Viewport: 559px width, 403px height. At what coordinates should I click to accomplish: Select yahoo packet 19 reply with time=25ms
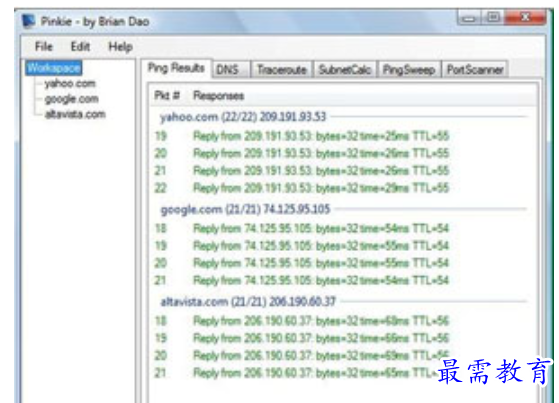pos(302,136)
